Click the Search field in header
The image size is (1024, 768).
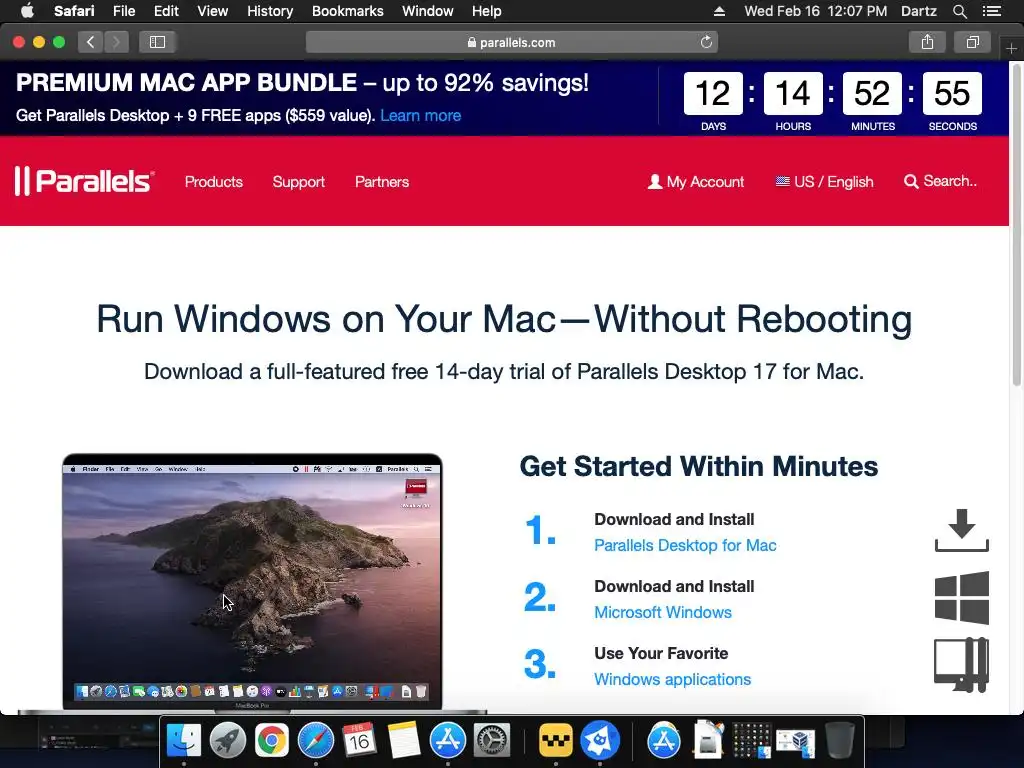coord(940,181)
